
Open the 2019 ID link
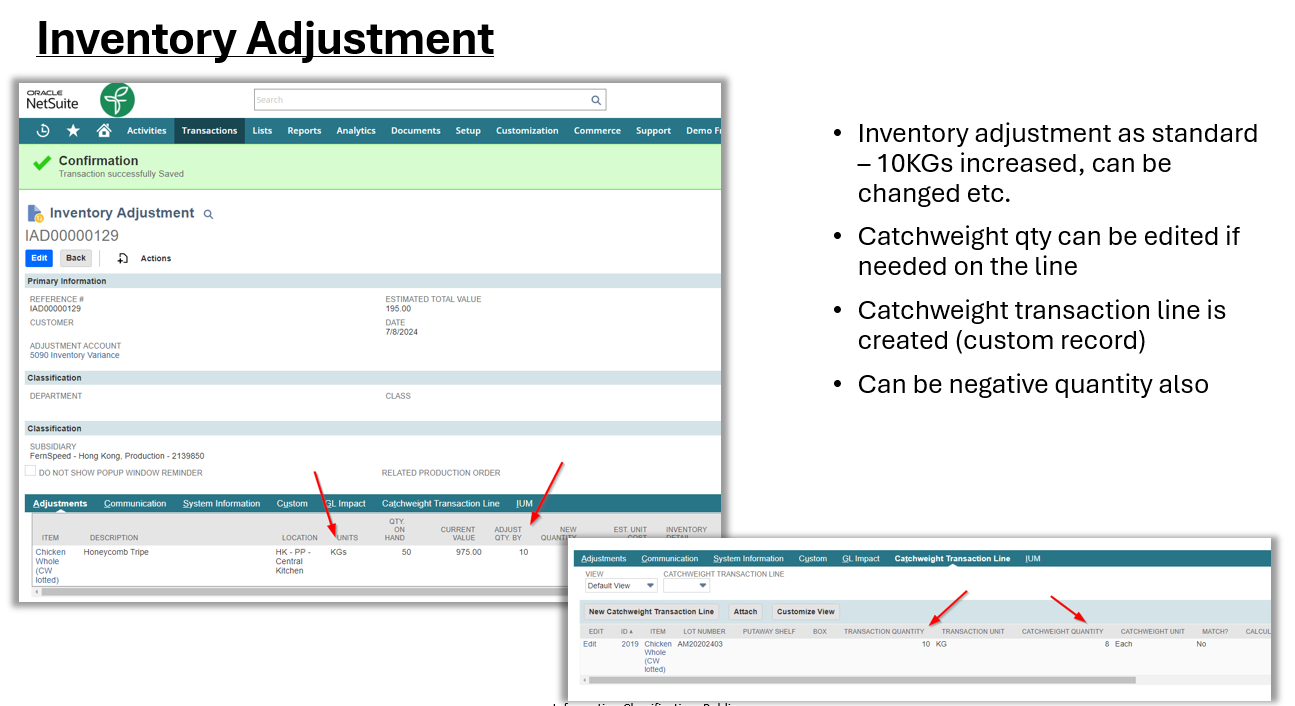630,644
